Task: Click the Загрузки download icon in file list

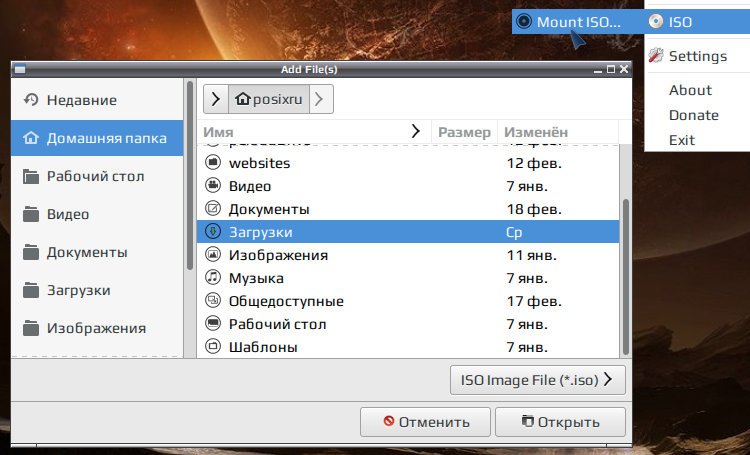Action: pyautogui.click(x=213, y=232)
